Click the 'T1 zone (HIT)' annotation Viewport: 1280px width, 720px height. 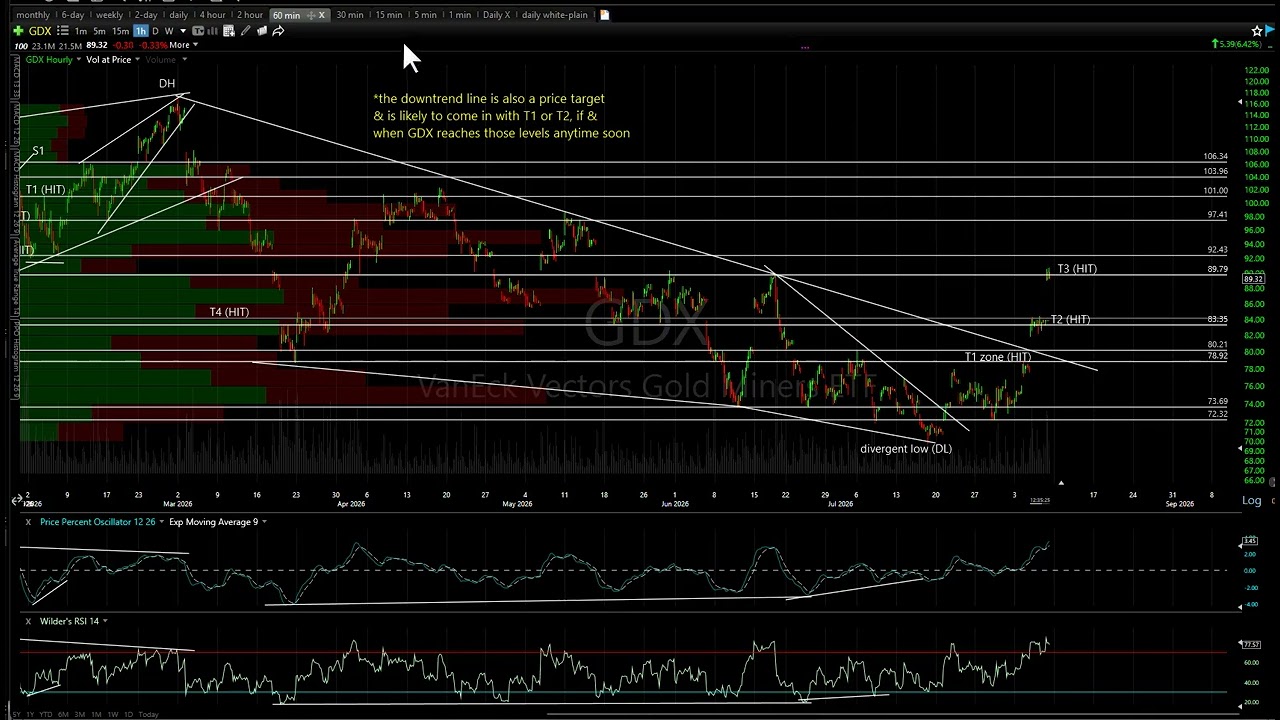[998, 357]
